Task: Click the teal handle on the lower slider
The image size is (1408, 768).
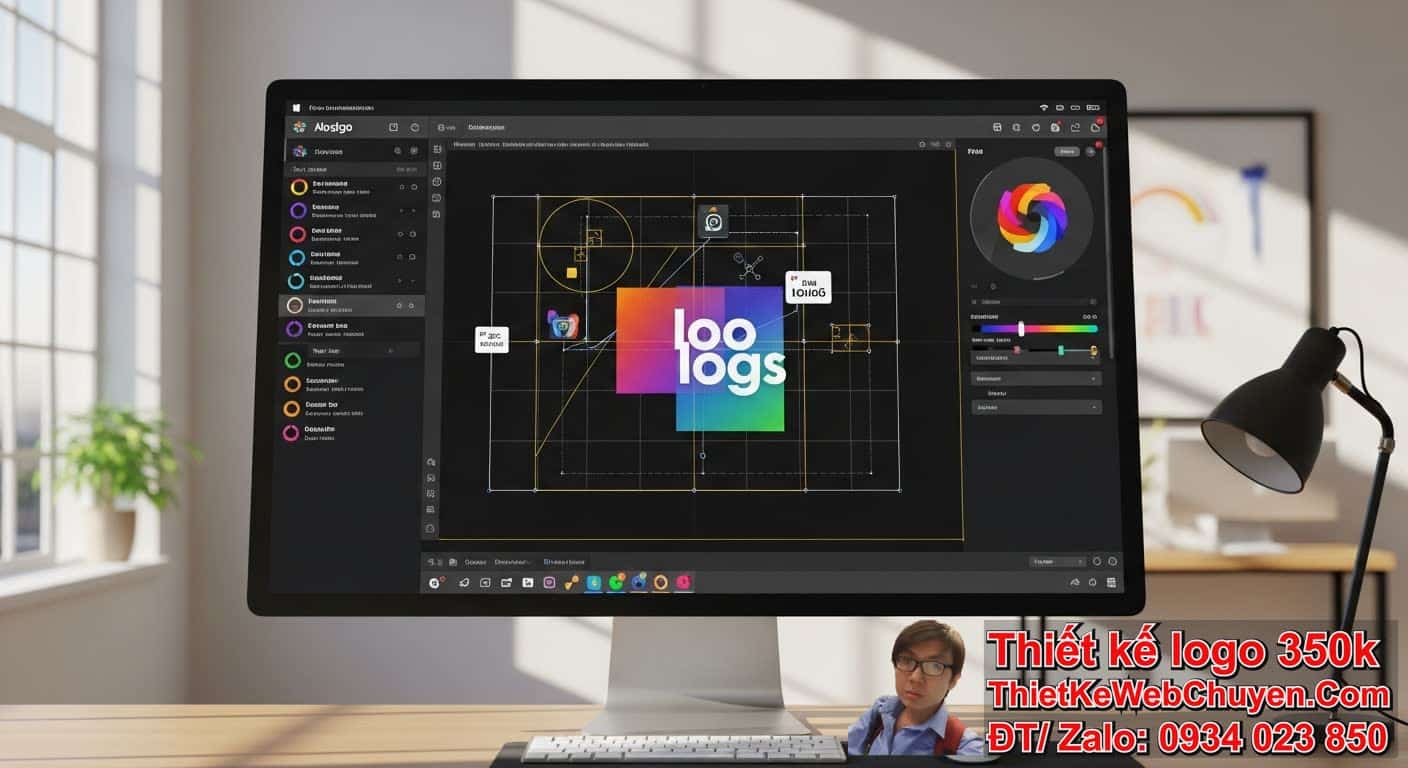Action: click(x=1061, y=350)
